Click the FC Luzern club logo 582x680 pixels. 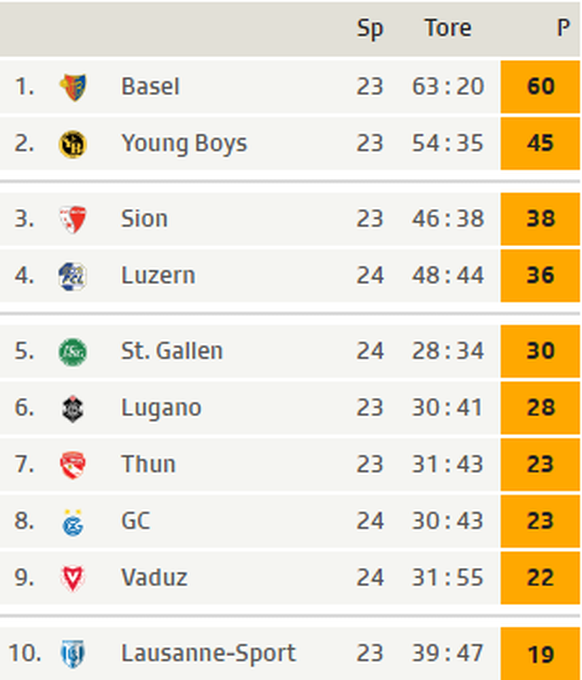(x=73, y=276)
